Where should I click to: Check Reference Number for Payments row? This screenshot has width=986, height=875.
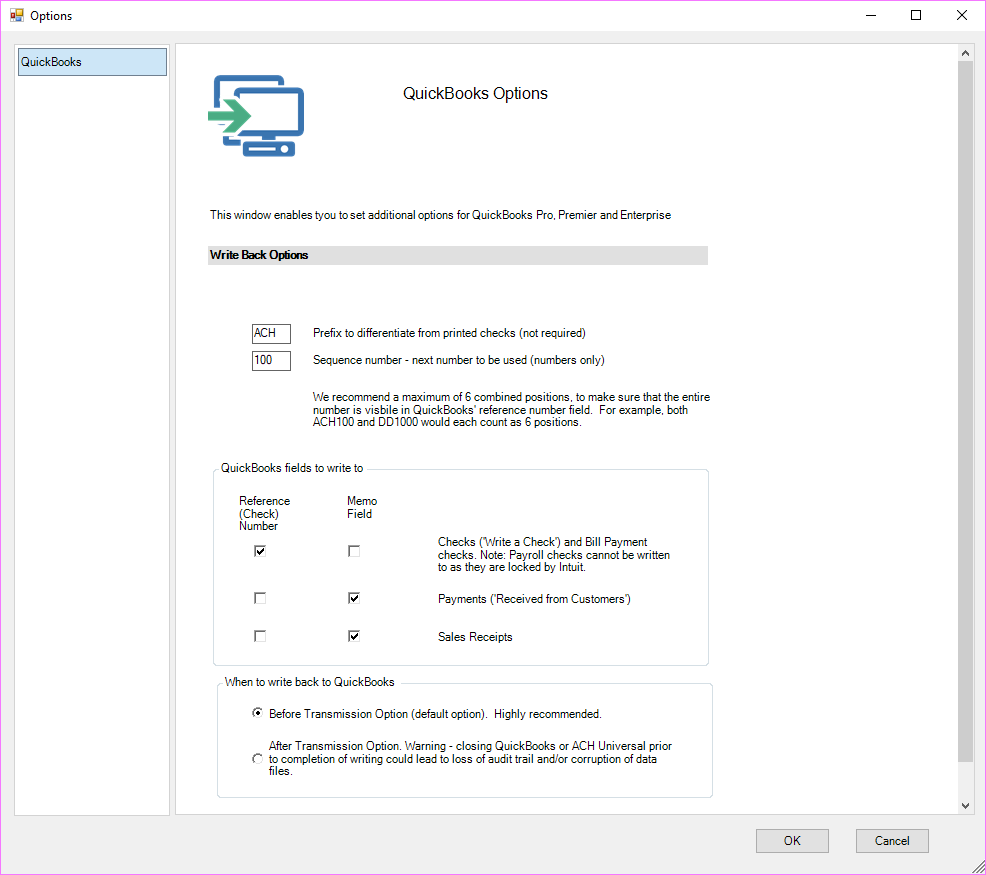click(x=259, y=597)
